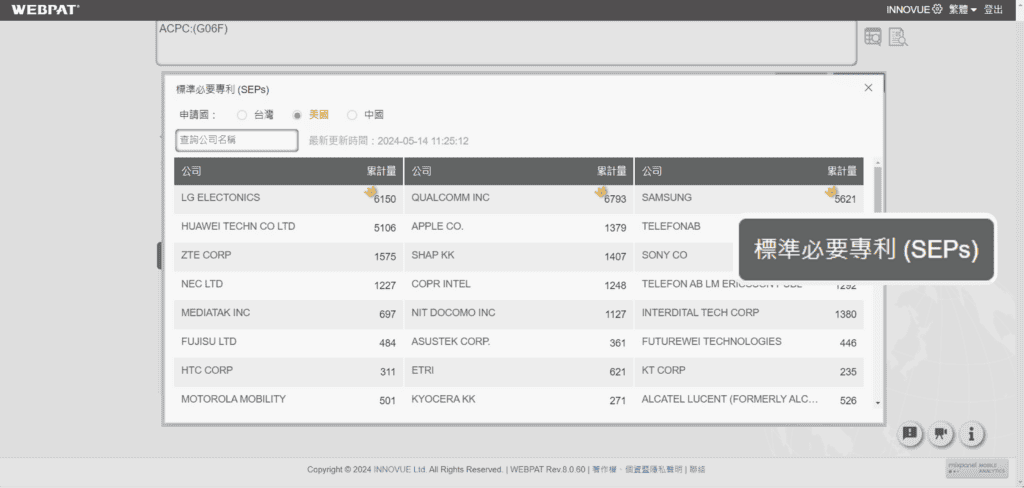The width and height of the screenshot is (1024, 488).
Task: Click 登出 to log out
Action: coord(993,9)
